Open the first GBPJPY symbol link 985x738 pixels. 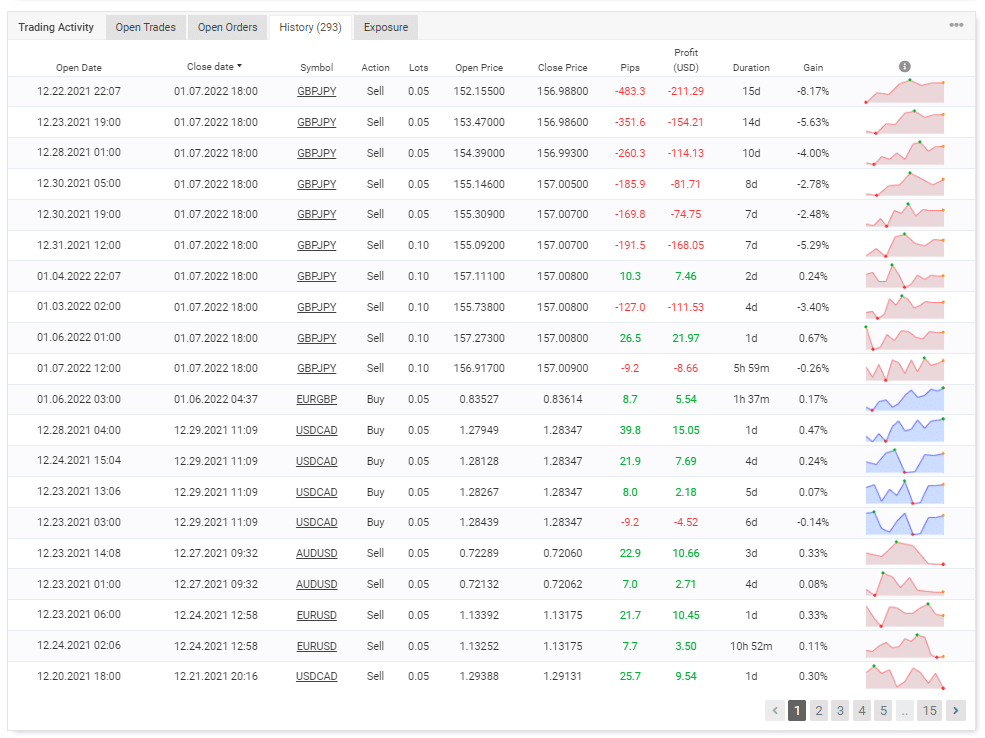[317, 91]
